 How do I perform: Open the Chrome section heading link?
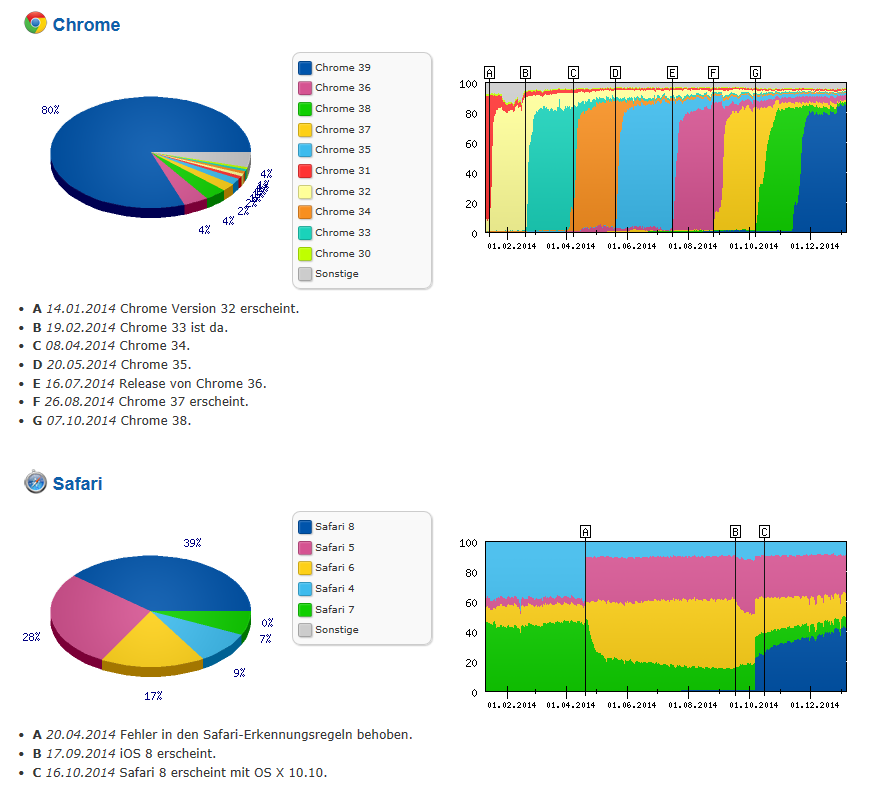[86, 25]
